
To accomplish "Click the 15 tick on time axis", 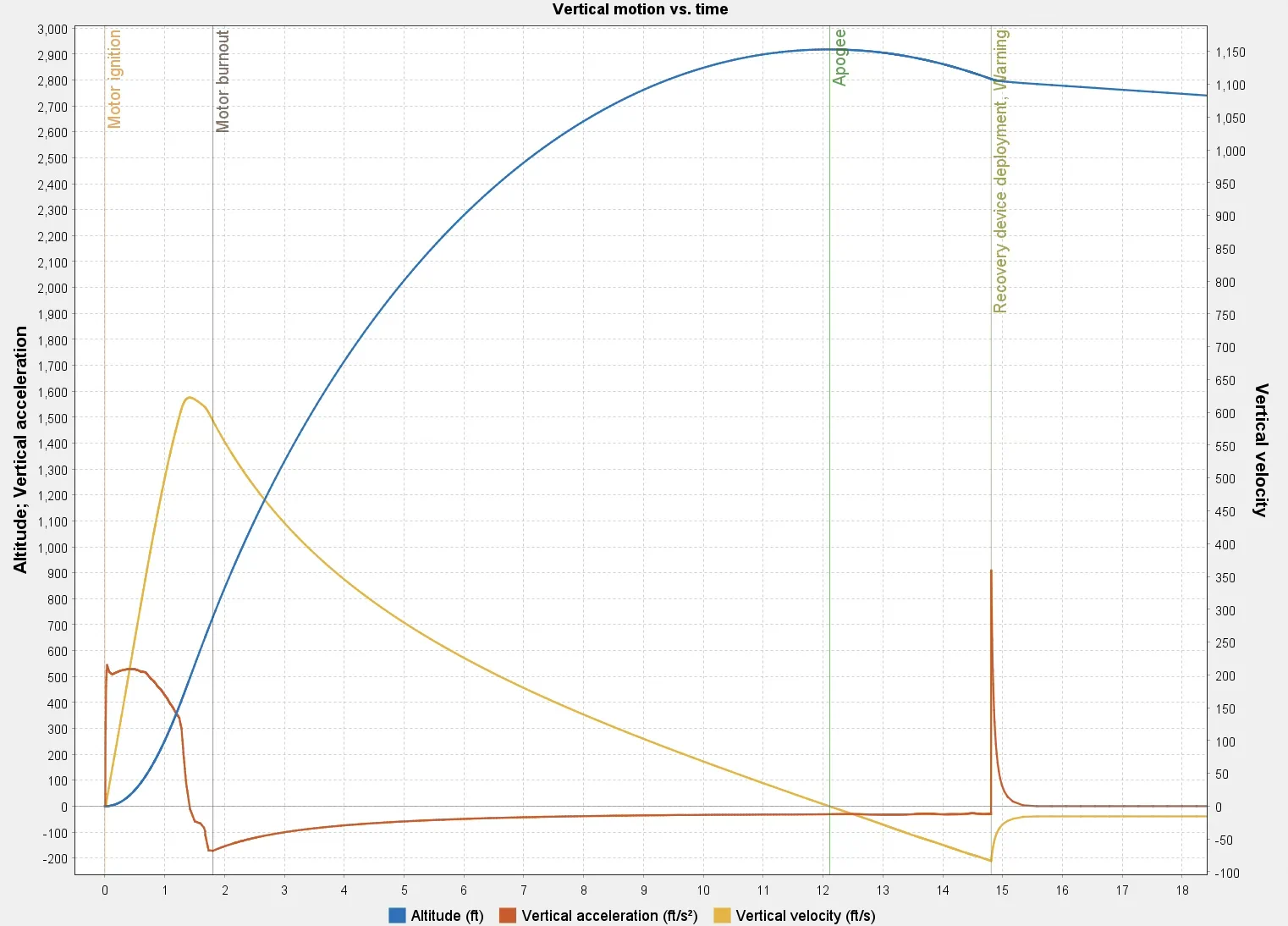I will point(1002,890).
